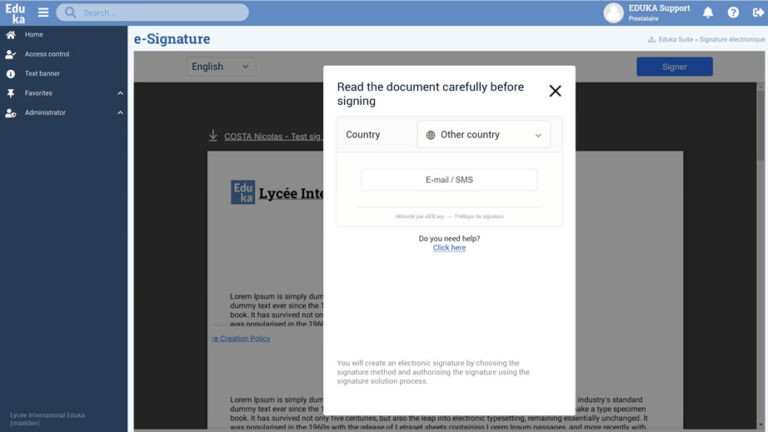Open the help question mark icon

[733, 13]
